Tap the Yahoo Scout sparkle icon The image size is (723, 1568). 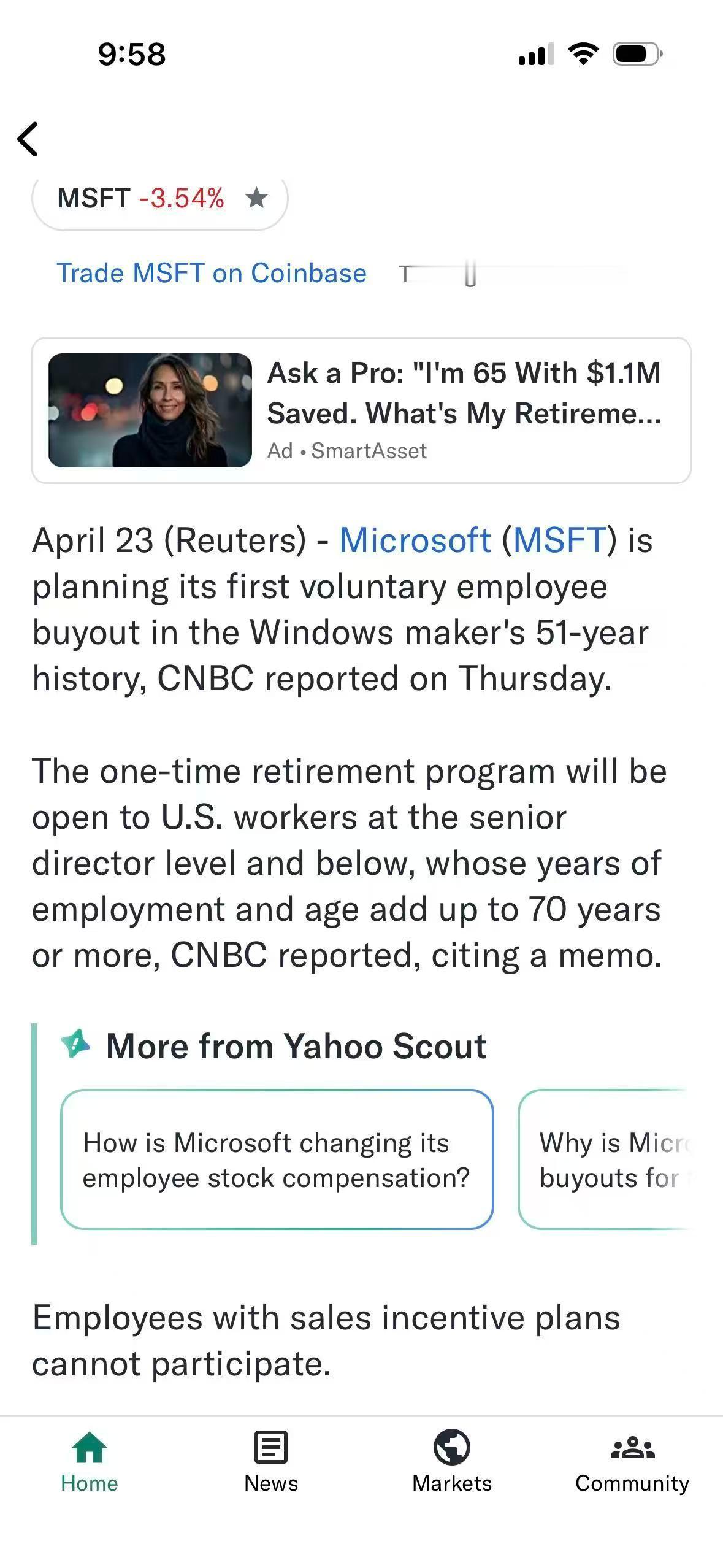75,1044
